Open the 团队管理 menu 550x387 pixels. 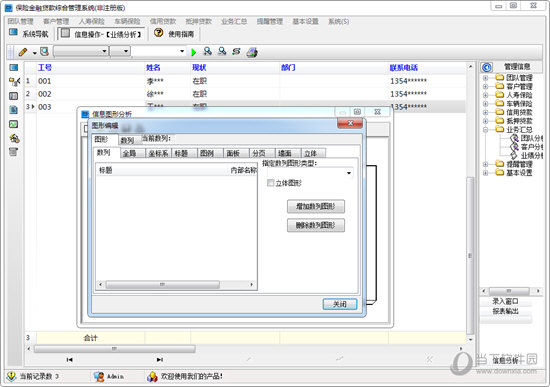click(20, 21)
